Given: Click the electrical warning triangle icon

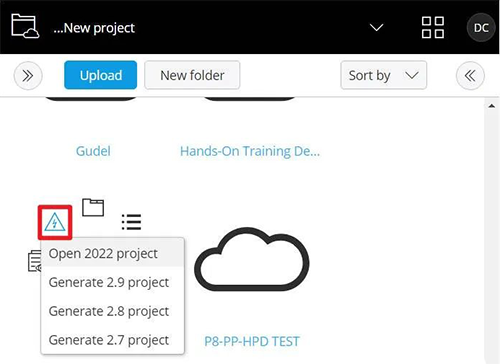Looking at the screenshot, I should pos(55,222).
